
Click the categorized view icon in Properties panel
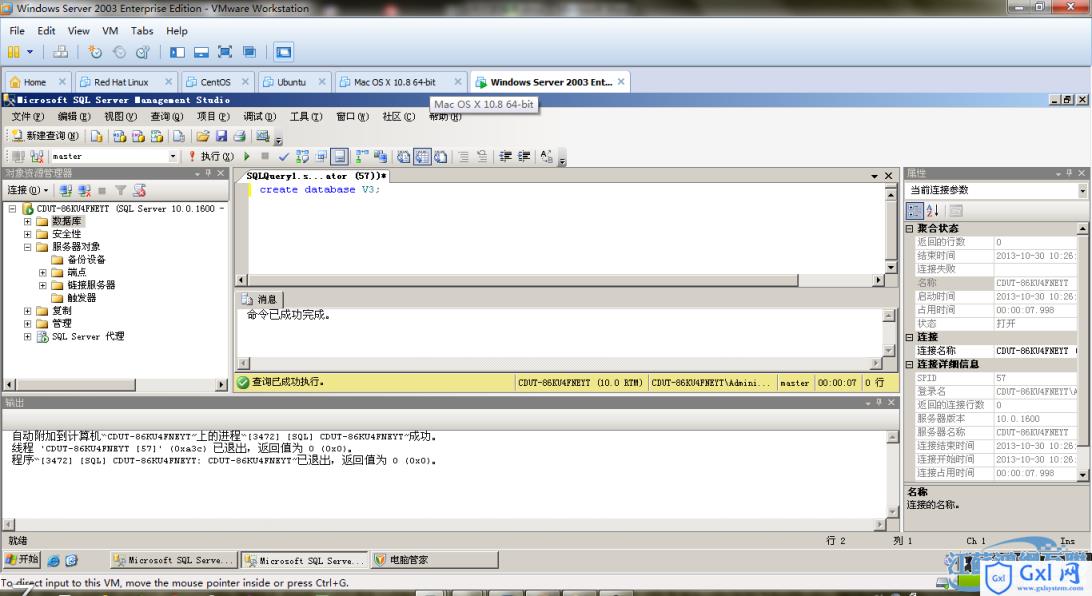[914, 210]
